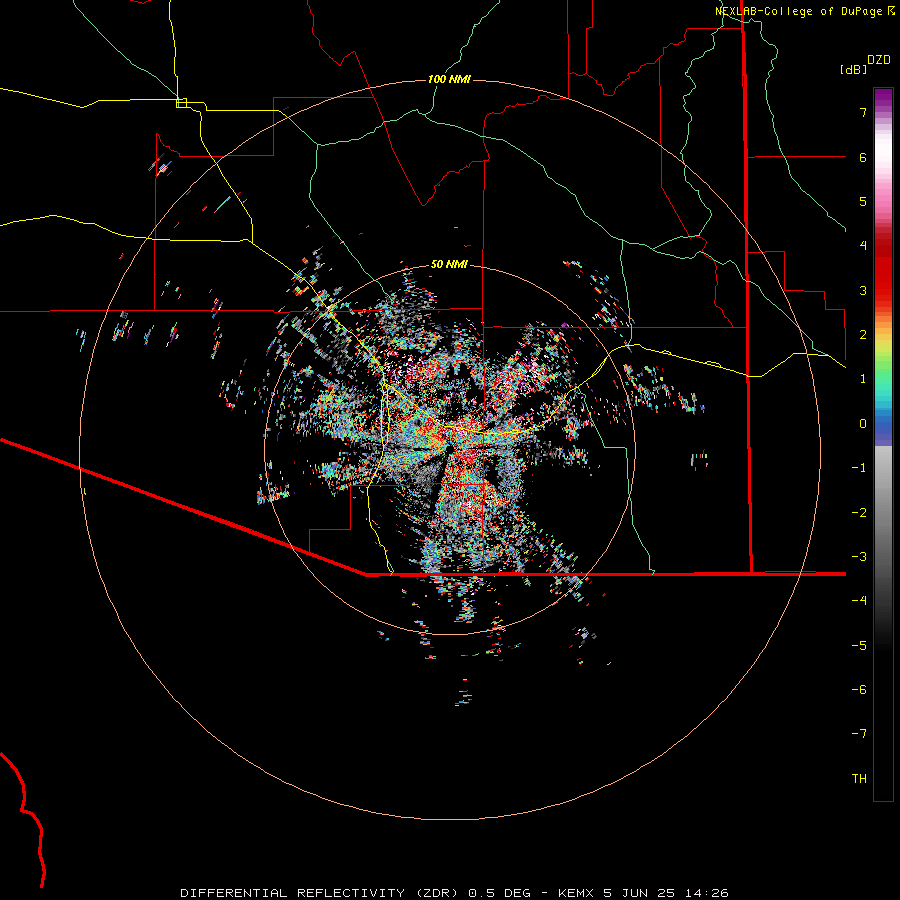The width and height of the screenshot is (900, 900).
Task: Click the "4" value on the color scale
Action: [863, 246]
